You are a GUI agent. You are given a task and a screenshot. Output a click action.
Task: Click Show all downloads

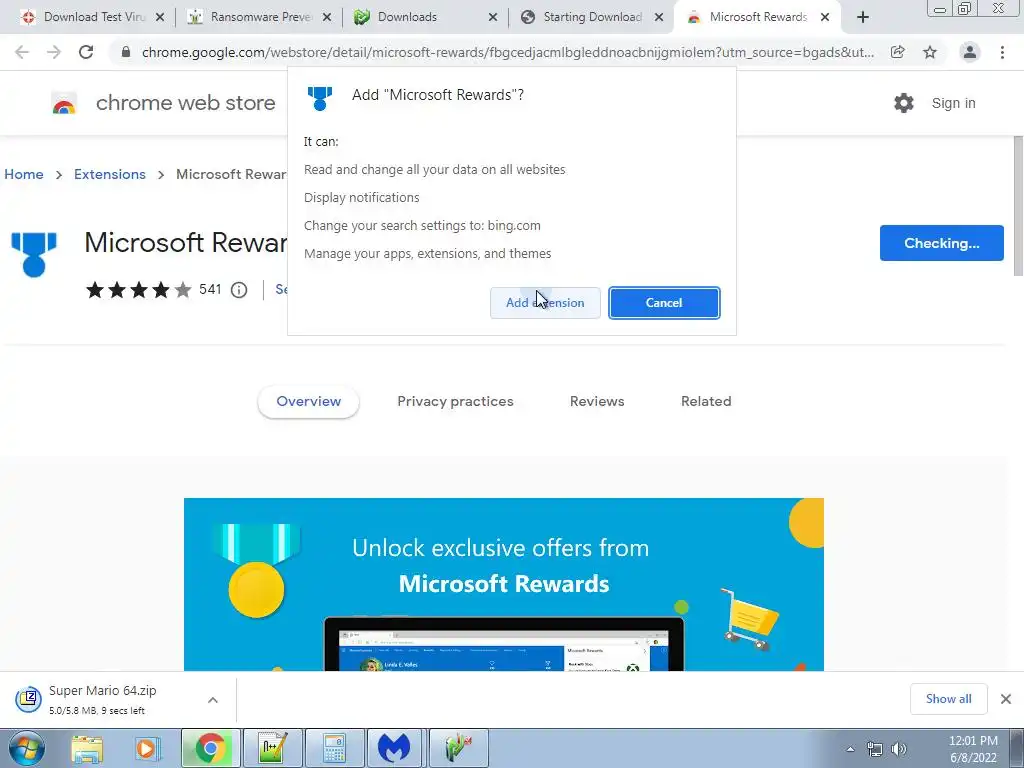click(x=948, y=699)
